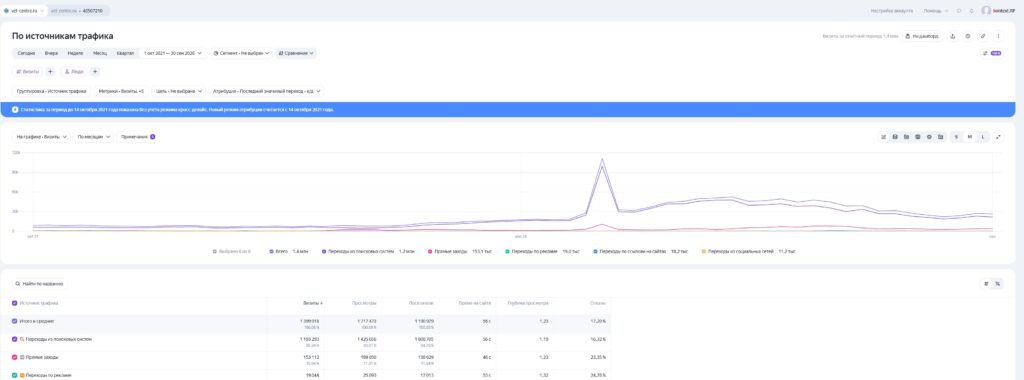Image resolution: width=1024 pixels, height=380 pixels.
Task: Click Группировка - Источник трафика button
Action: point(52,91)
